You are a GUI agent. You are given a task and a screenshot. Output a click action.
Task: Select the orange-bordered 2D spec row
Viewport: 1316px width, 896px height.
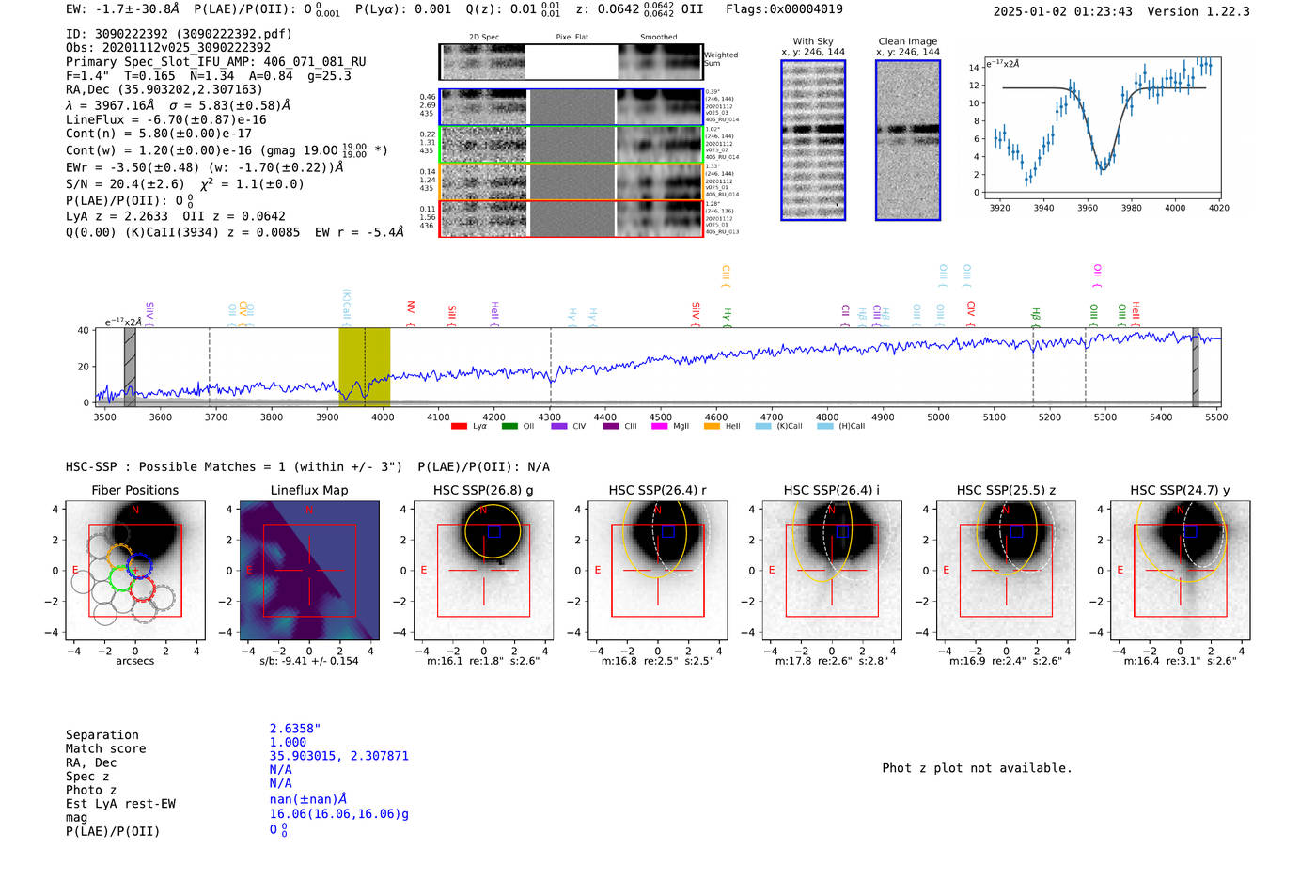(x=571, y=181)
